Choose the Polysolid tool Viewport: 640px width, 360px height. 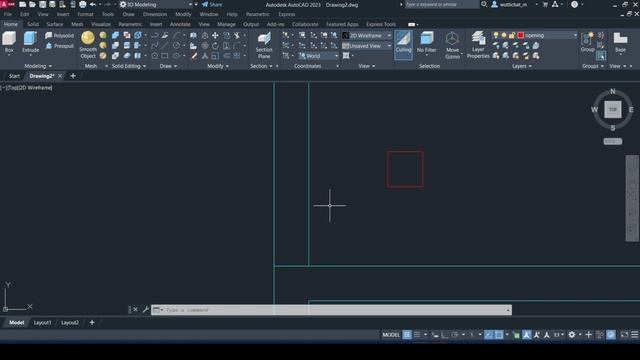pyautogui.click(x=59, y=36)
